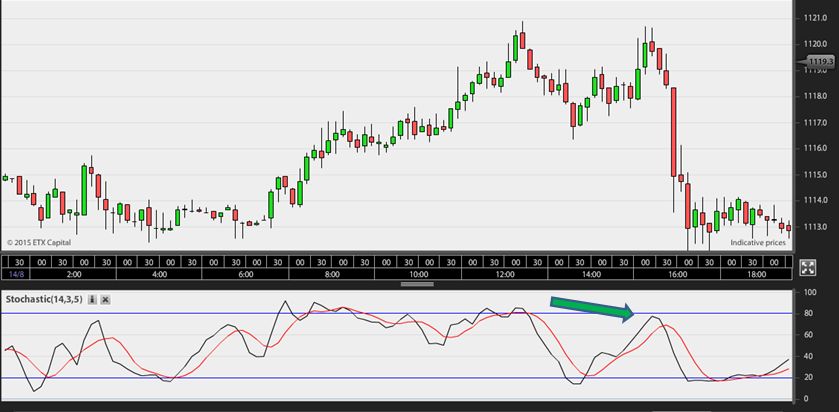
Task: Click the ETX Capital copyright text
Action: tap(39, 242)
